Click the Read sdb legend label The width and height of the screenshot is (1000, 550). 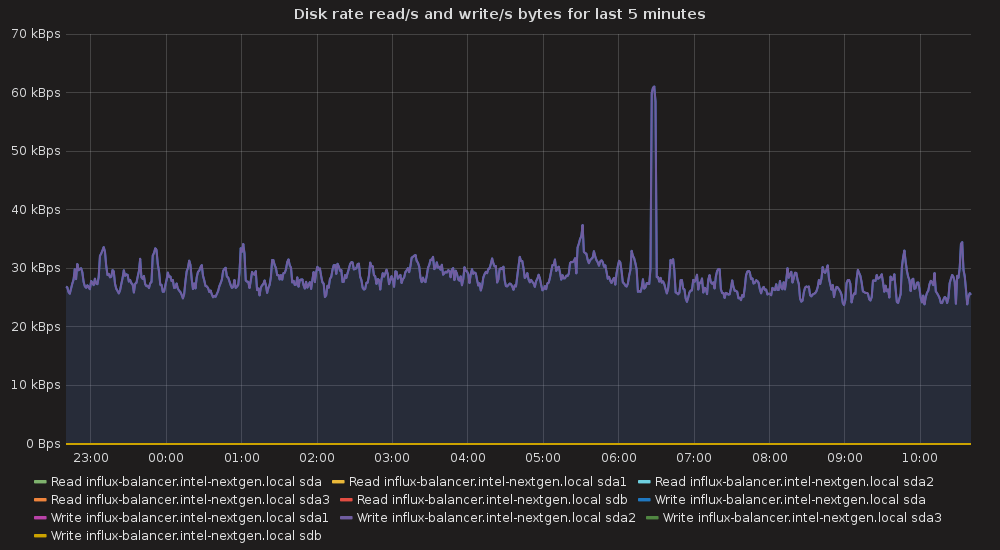click(x=492, y=500)
